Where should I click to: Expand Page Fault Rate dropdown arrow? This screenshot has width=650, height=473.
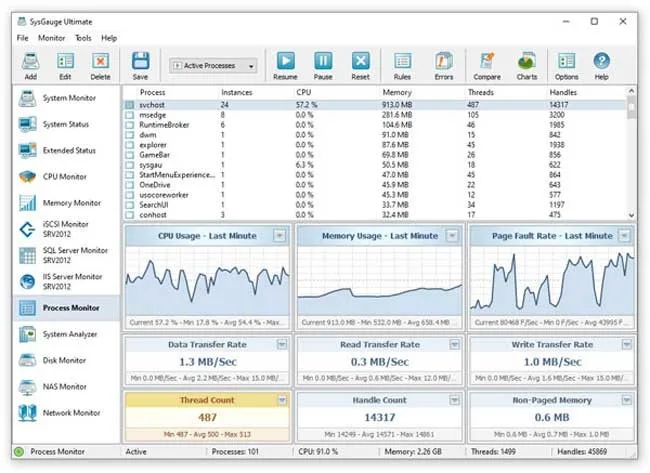coord(624,236)
